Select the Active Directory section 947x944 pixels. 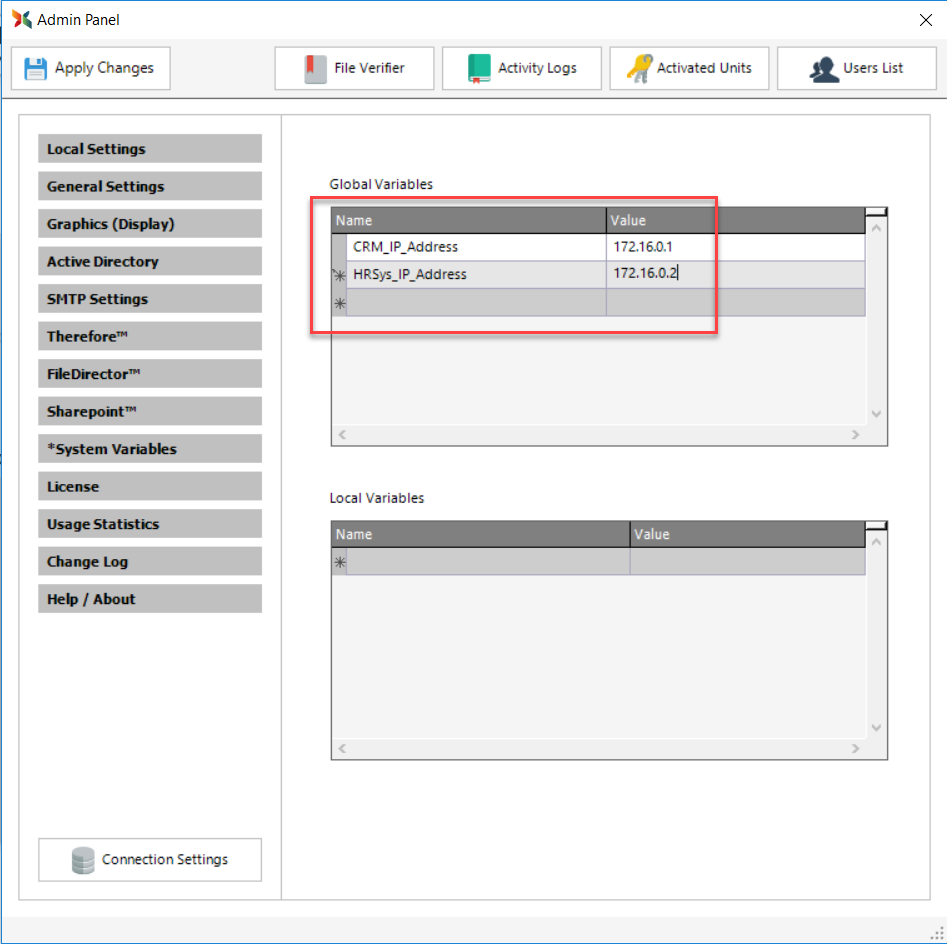pos(150,261)
